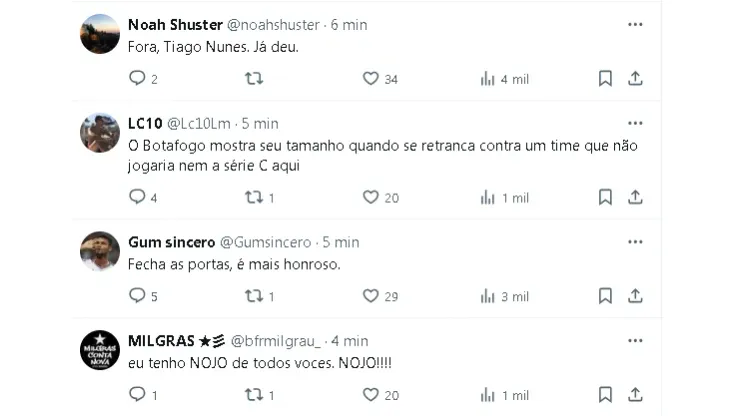View analytics on Noah Shuster's tweet
The height and width of the screenshot is (416, 740).
(488, 79)
